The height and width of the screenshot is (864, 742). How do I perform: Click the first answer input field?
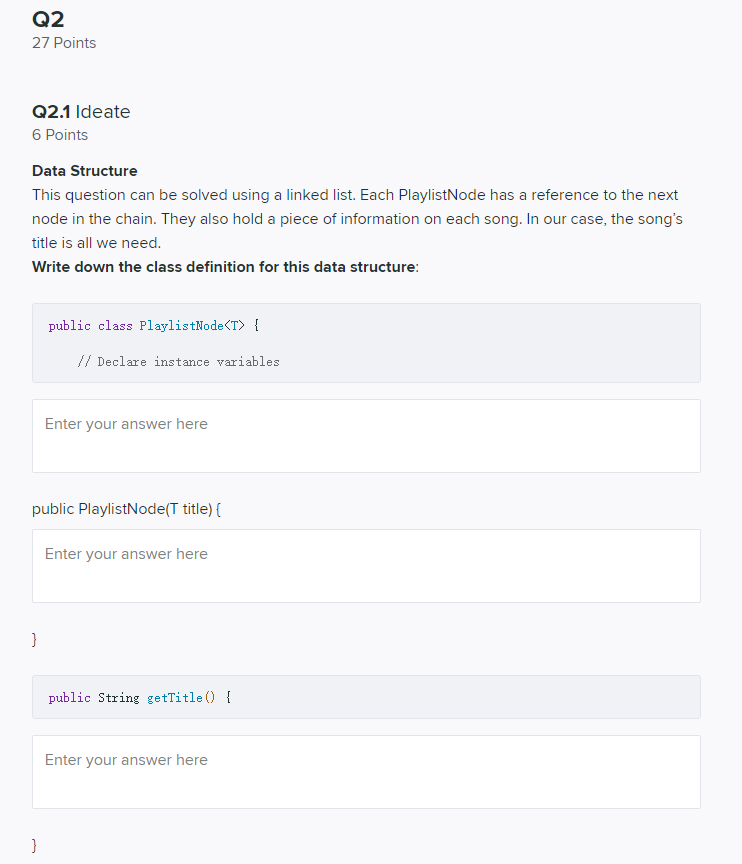pos(366,435)
